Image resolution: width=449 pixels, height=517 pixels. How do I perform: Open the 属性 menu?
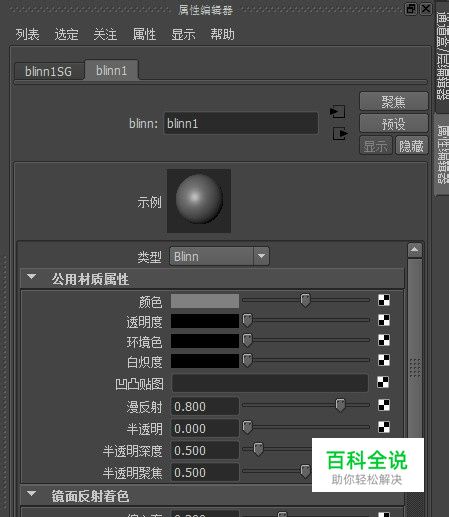144,34
